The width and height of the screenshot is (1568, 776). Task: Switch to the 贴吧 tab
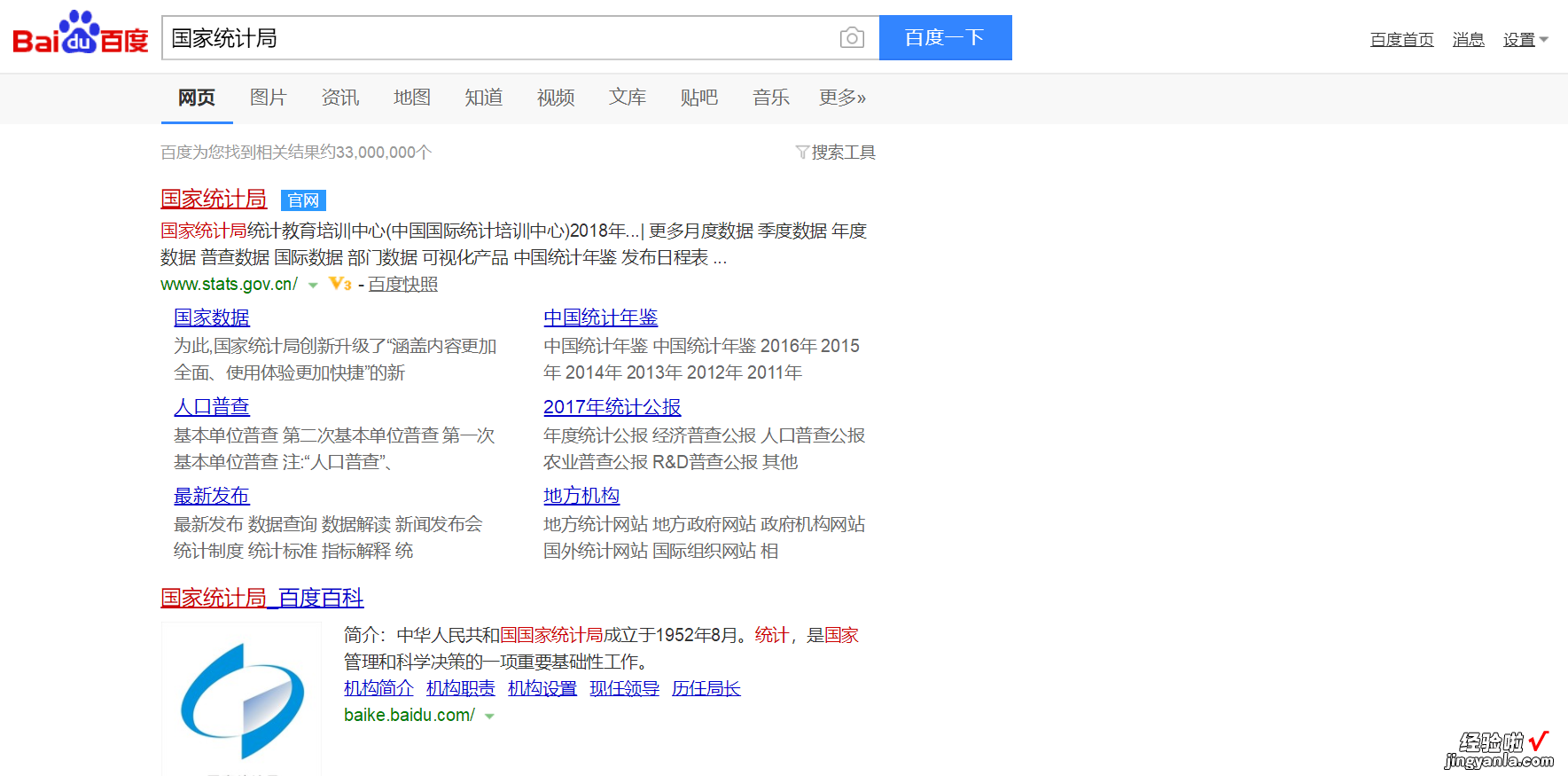(699, 98)
